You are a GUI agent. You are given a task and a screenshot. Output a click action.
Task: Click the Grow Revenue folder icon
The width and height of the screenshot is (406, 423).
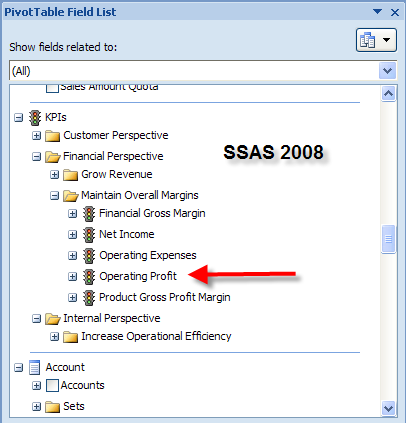coord(70,175)
